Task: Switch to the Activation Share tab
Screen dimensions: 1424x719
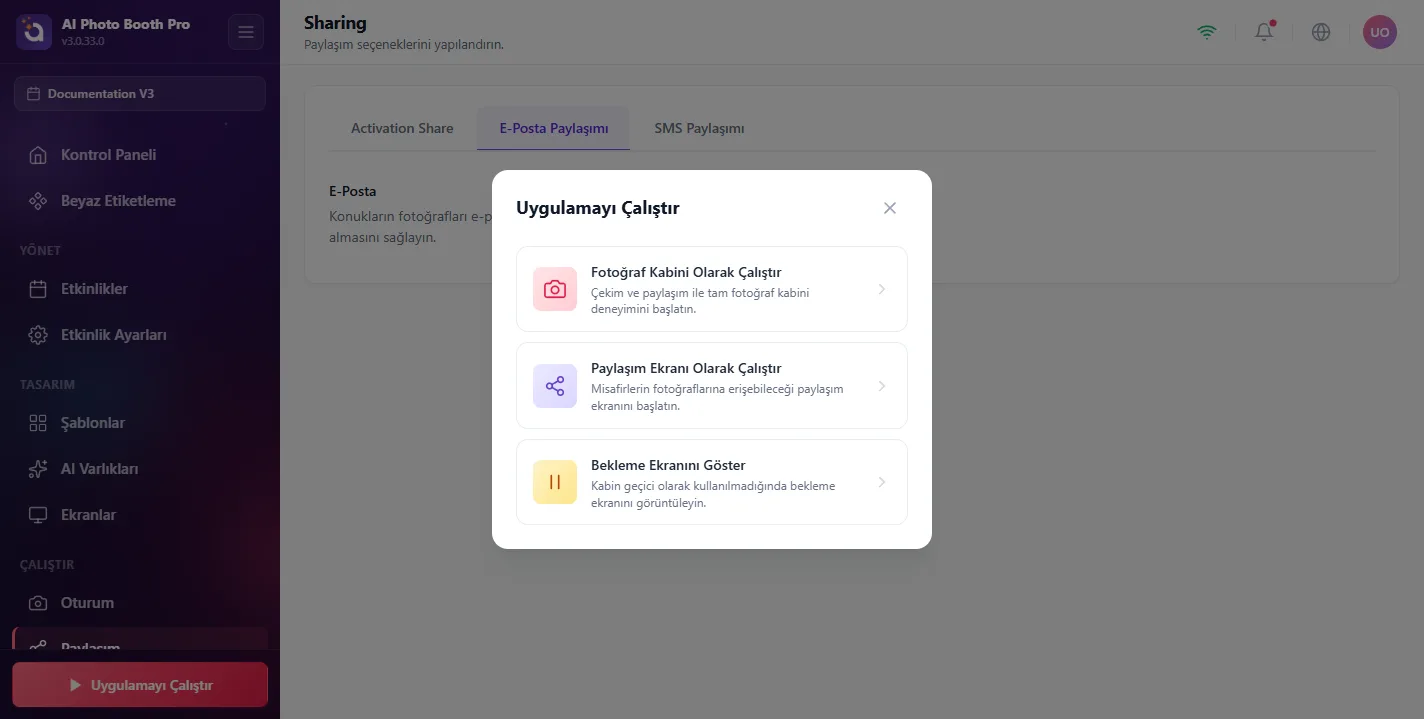Action: coord(402,128)
